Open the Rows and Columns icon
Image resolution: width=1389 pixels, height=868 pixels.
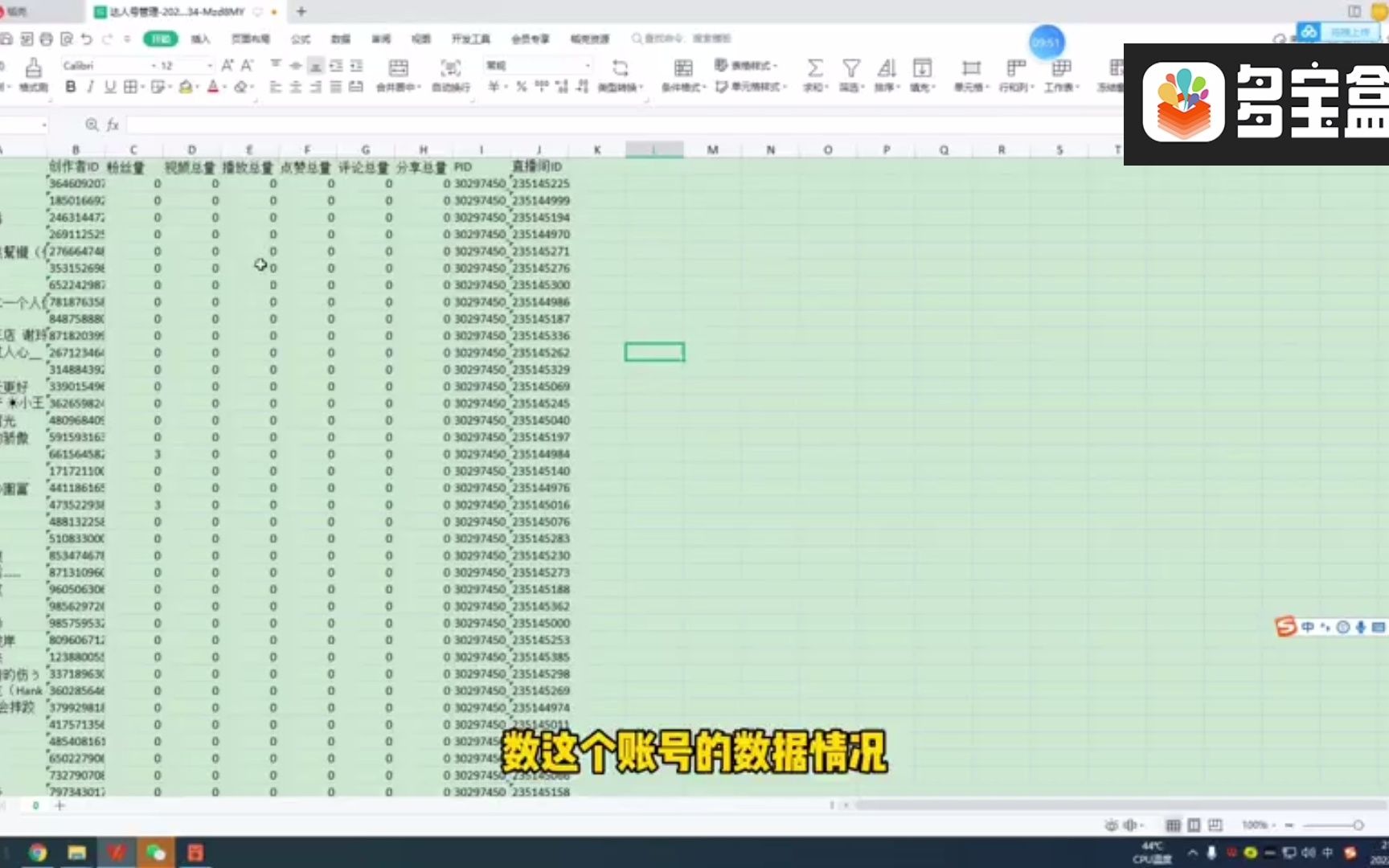[x=1016, y=68]
